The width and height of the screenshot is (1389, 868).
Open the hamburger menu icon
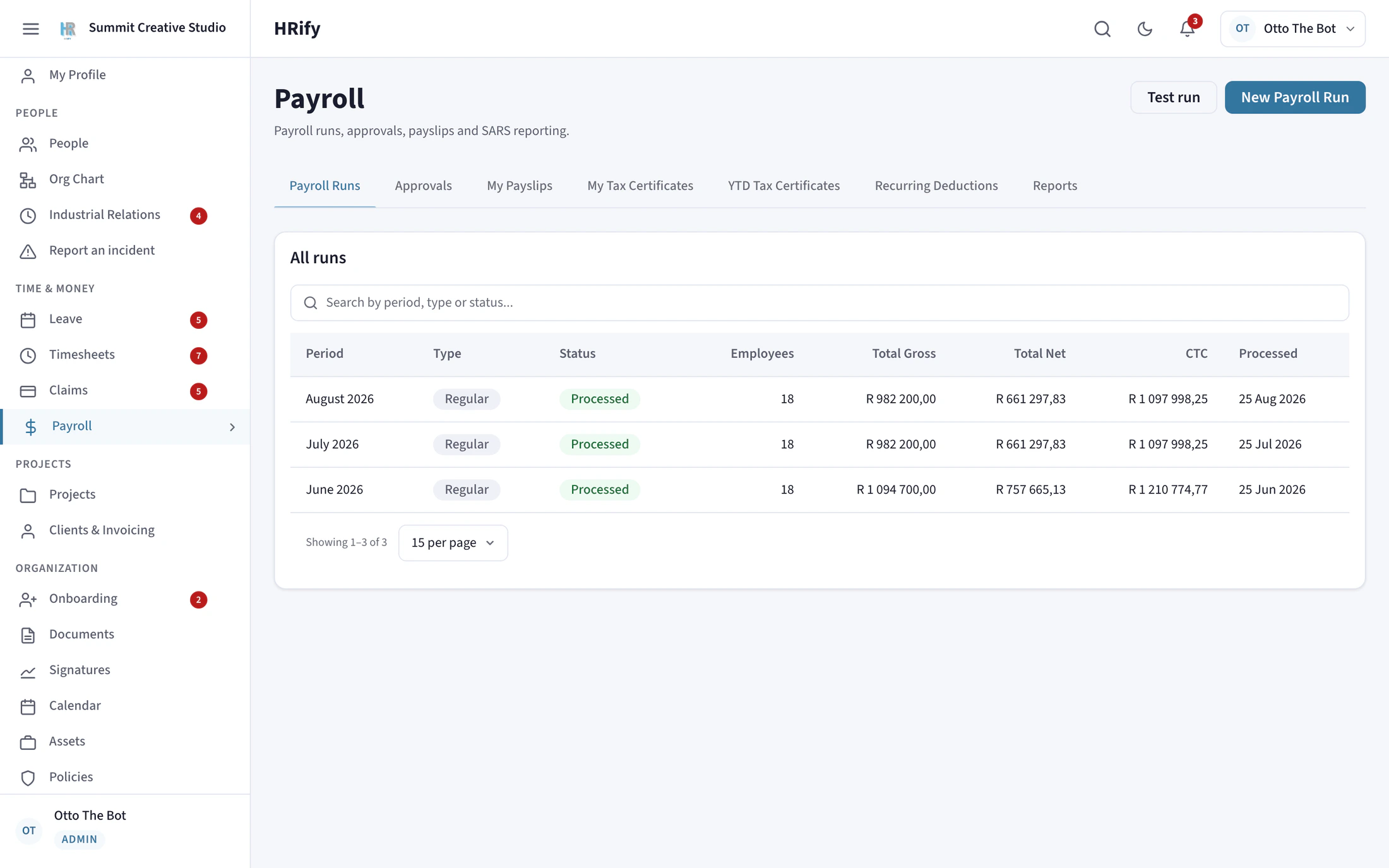(x=30, y=28)
